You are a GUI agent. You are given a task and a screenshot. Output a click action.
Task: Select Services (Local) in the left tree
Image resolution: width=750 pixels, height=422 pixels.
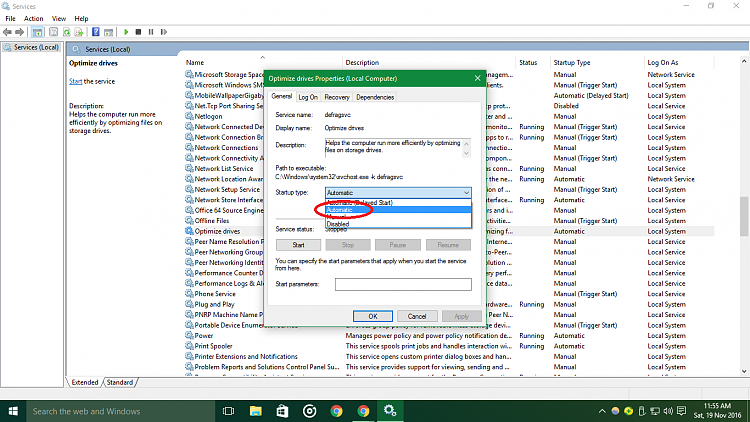click(32, 47)
